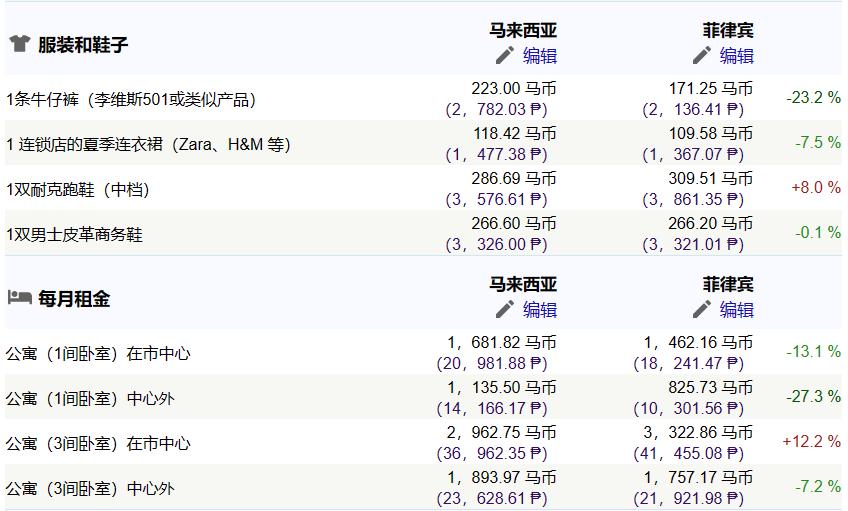Click the +8.0 % difference value
The height and width of the screenshot is (511, 848).
(816, 187)
